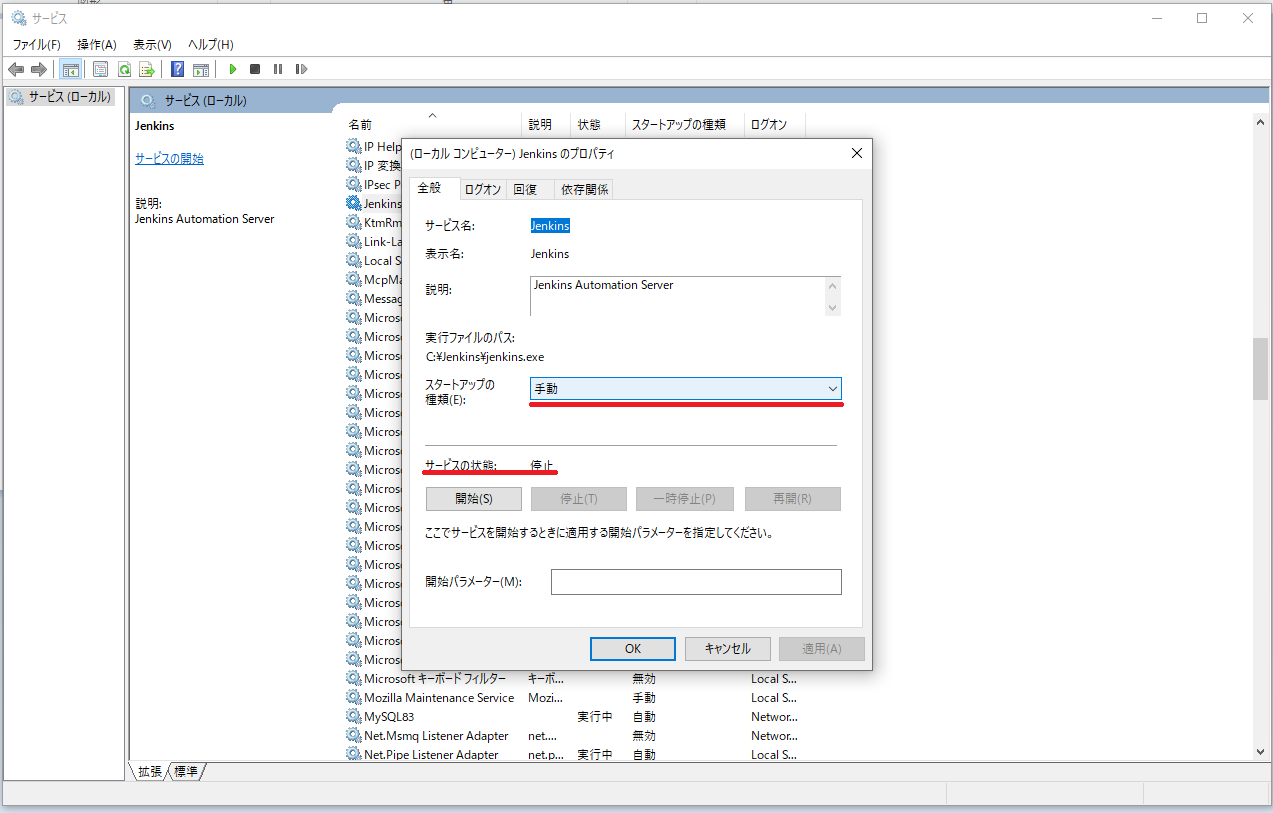Click the gear icon beside MySQL83
Screen dimensions: 1273x813
[x=354, y=717]
